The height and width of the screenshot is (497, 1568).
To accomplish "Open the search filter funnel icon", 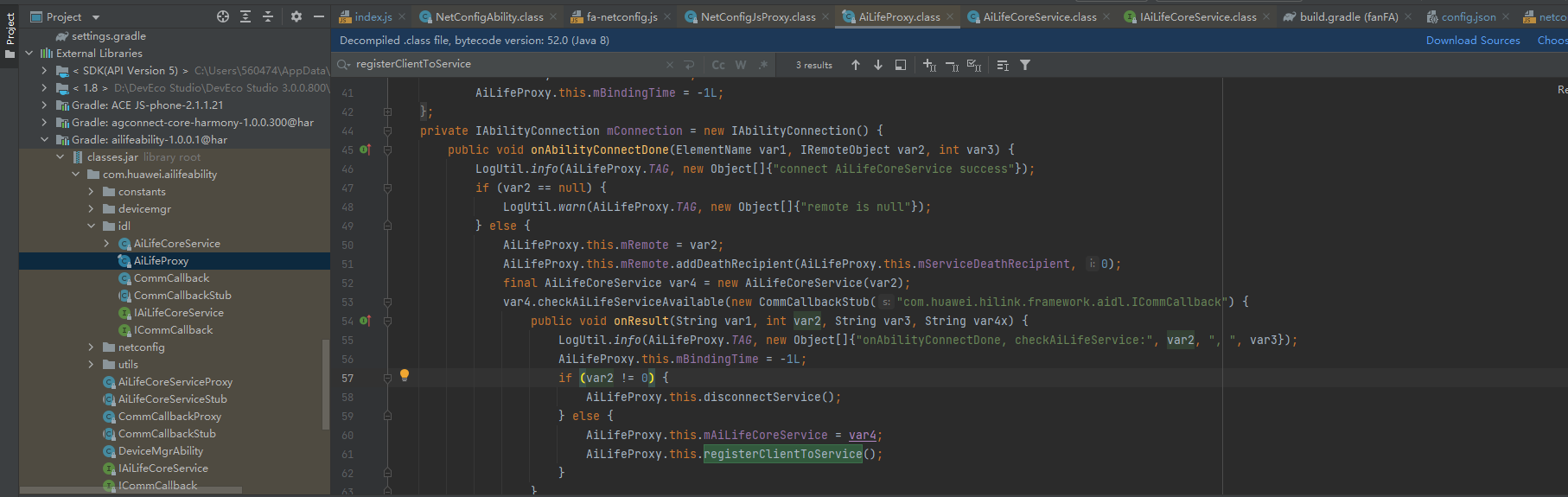I will (1025, 65).
